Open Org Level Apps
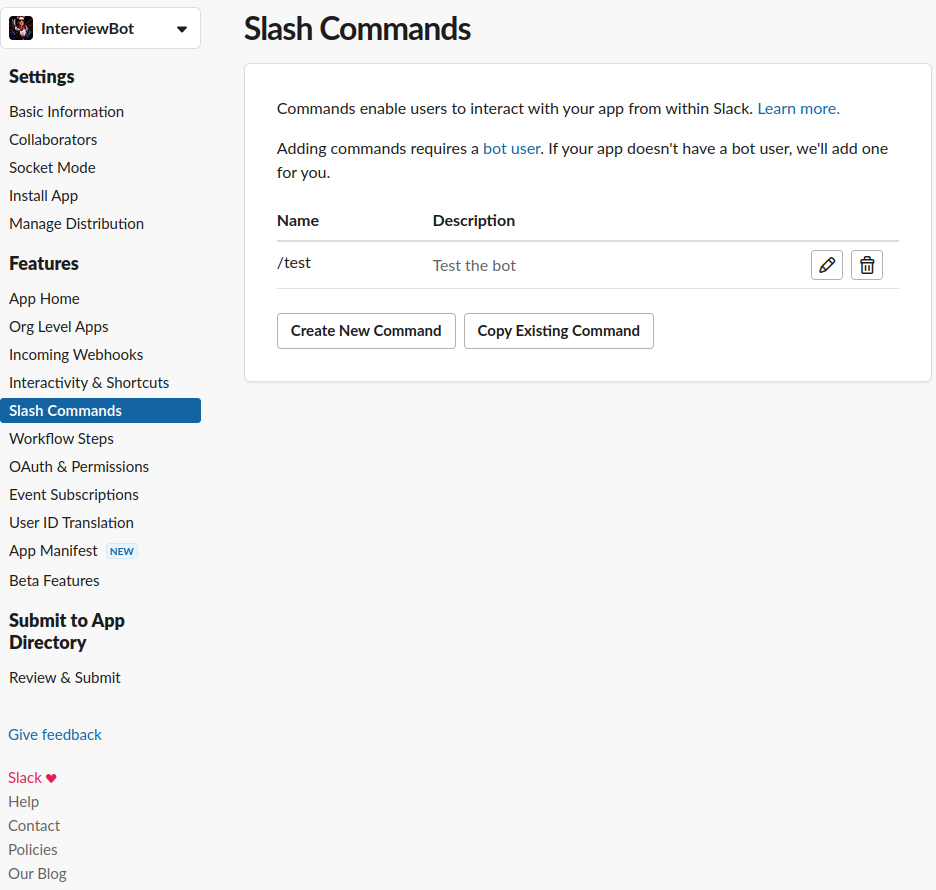 pos(58,327)
